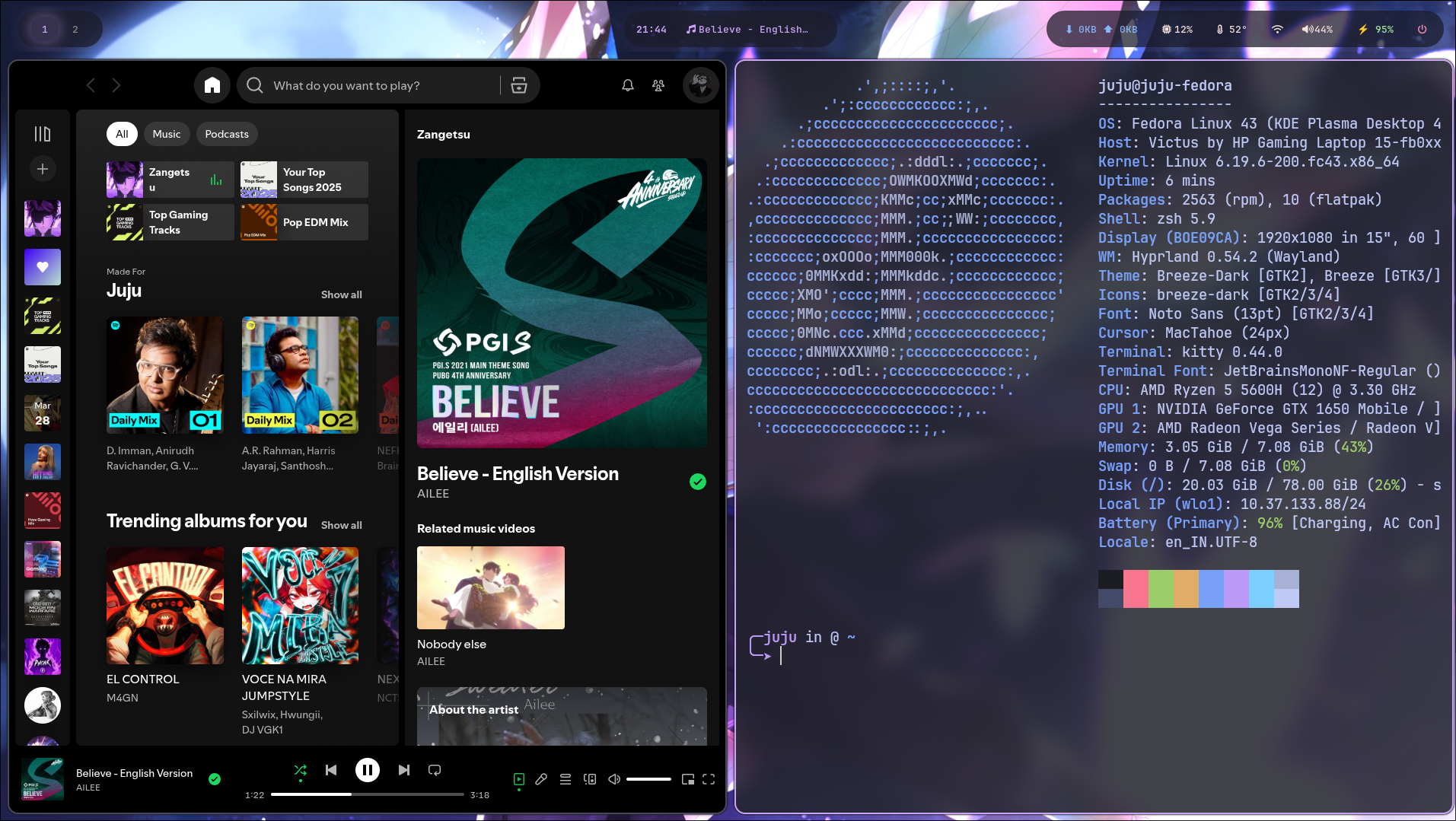Open the playback Queue
Screen dimensions: 1456x821
click(x=566, y=779)
